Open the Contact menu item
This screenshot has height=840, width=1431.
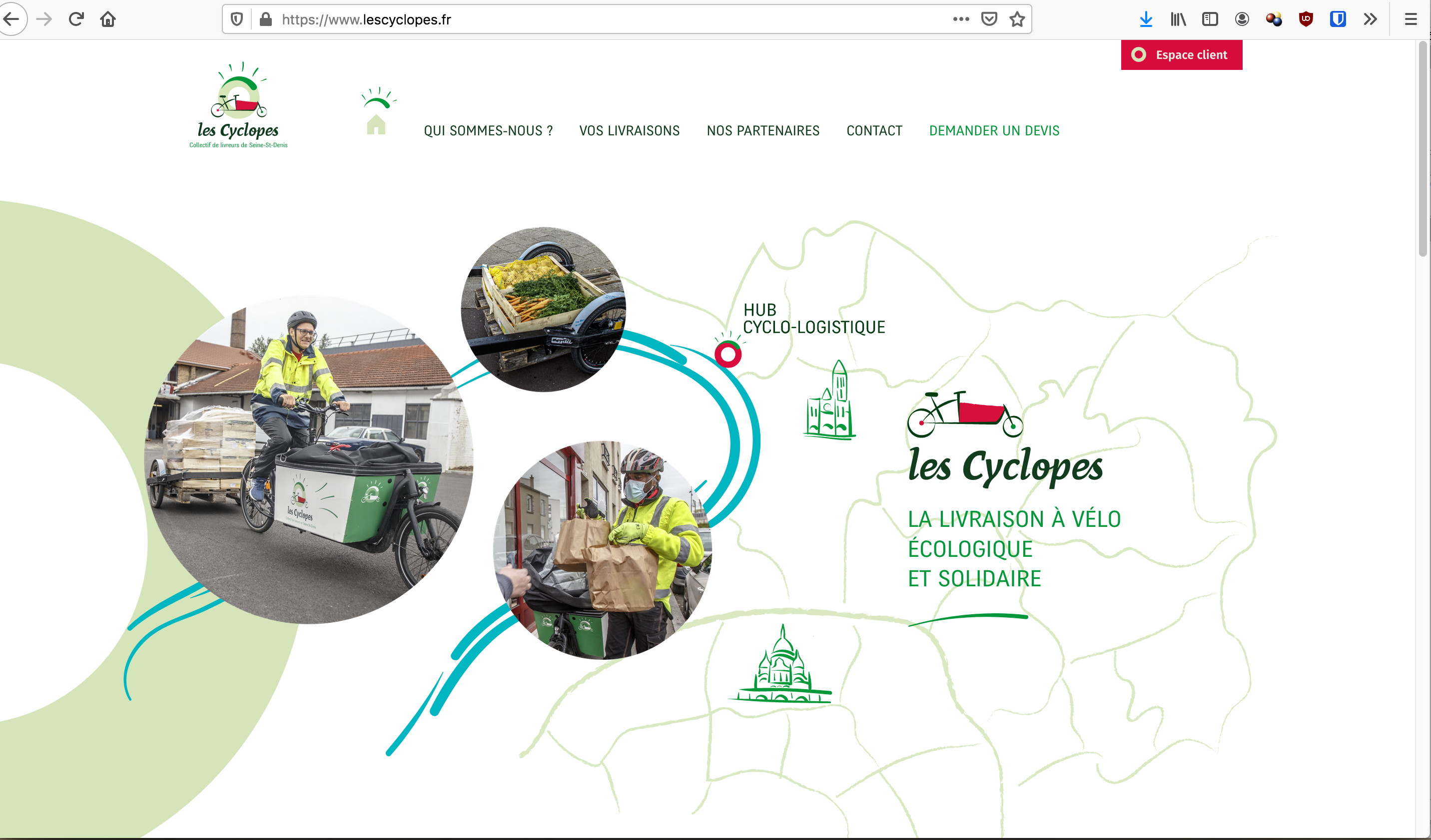[x=874, y=130]
